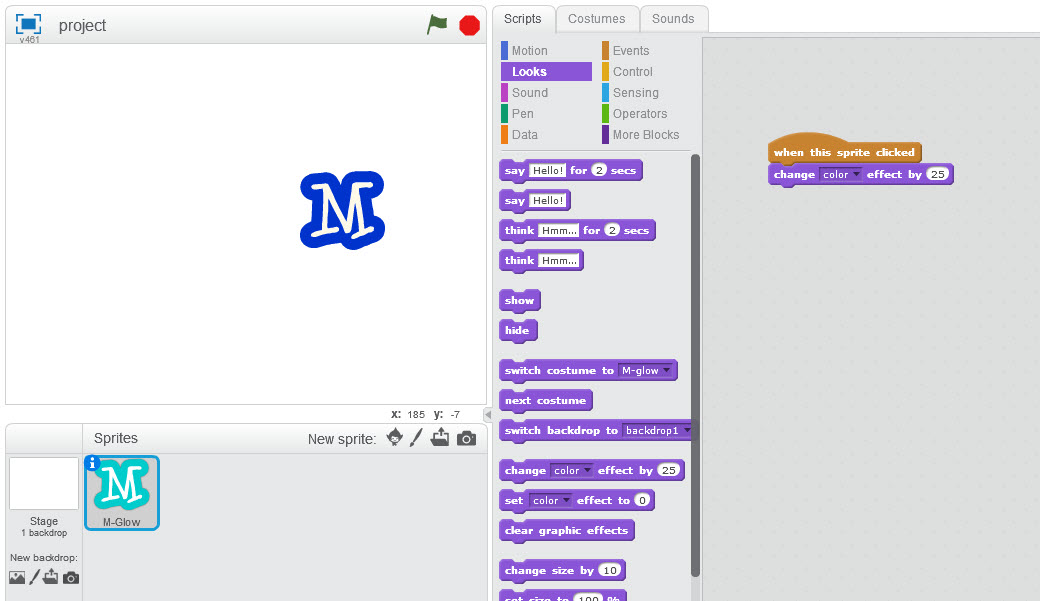
Task: Select the Sound block category
Action: pos(546,93)
